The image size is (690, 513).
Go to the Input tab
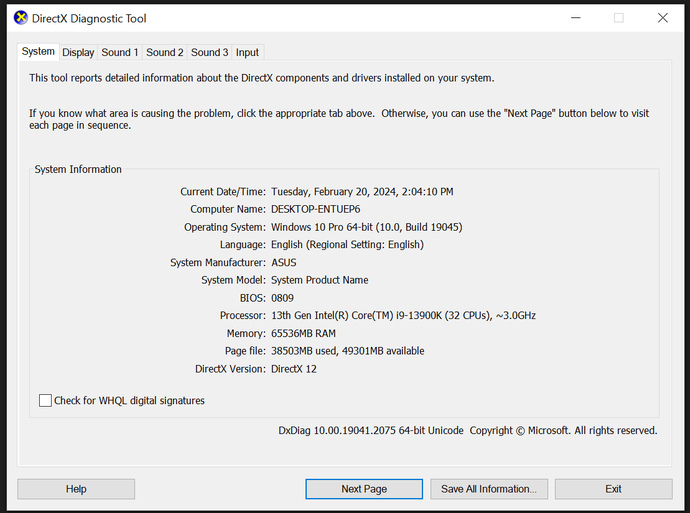[247, 52]
